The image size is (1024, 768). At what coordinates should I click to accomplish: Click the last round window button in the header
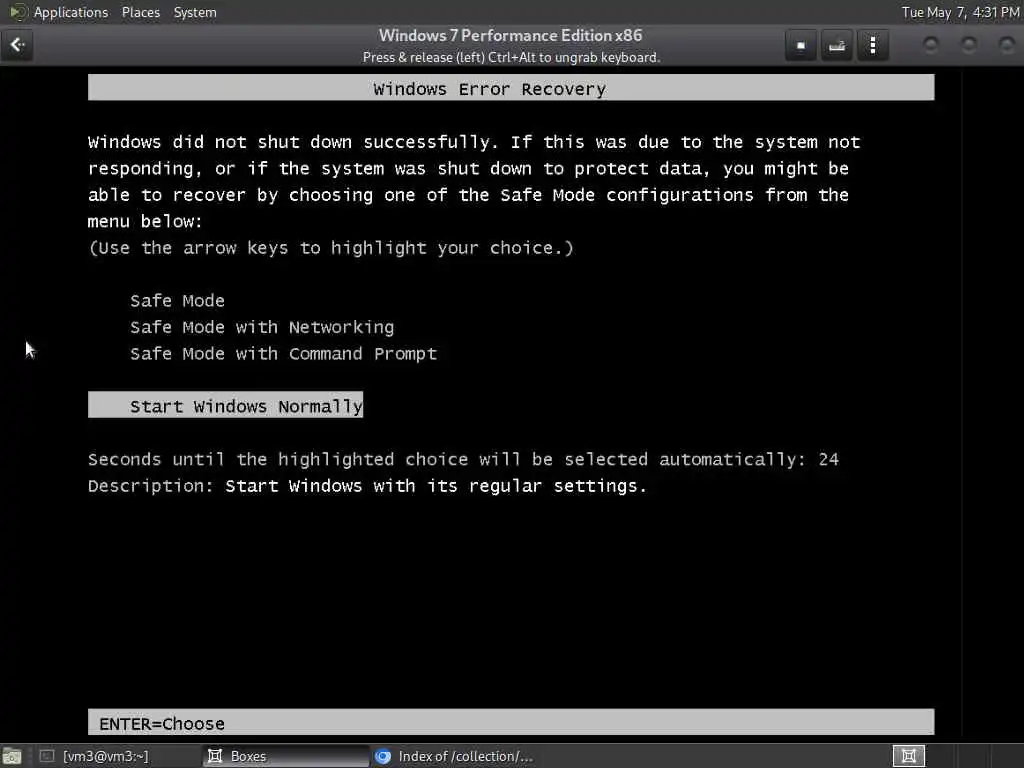tap(1007, 44)
